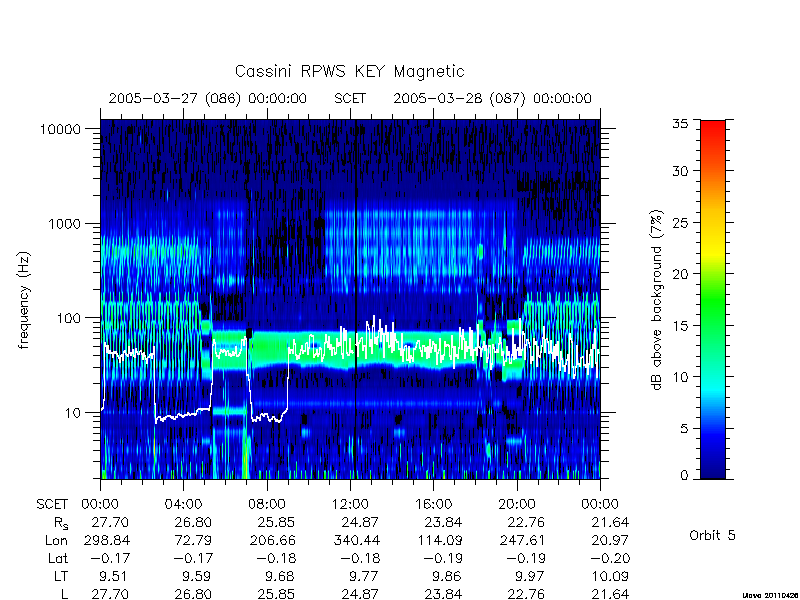Select Lon value 72.79

coord(193,540)
